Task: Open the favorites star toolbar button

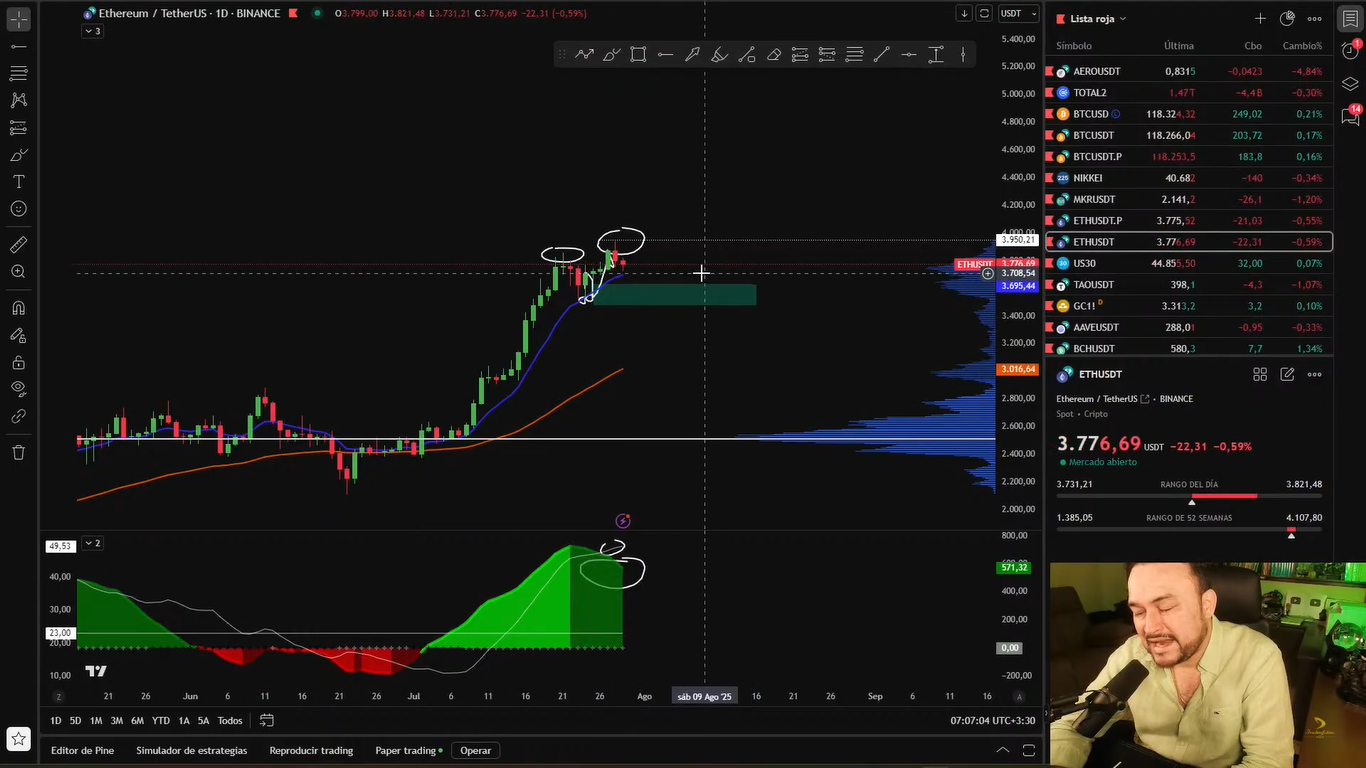Action: 18,739
